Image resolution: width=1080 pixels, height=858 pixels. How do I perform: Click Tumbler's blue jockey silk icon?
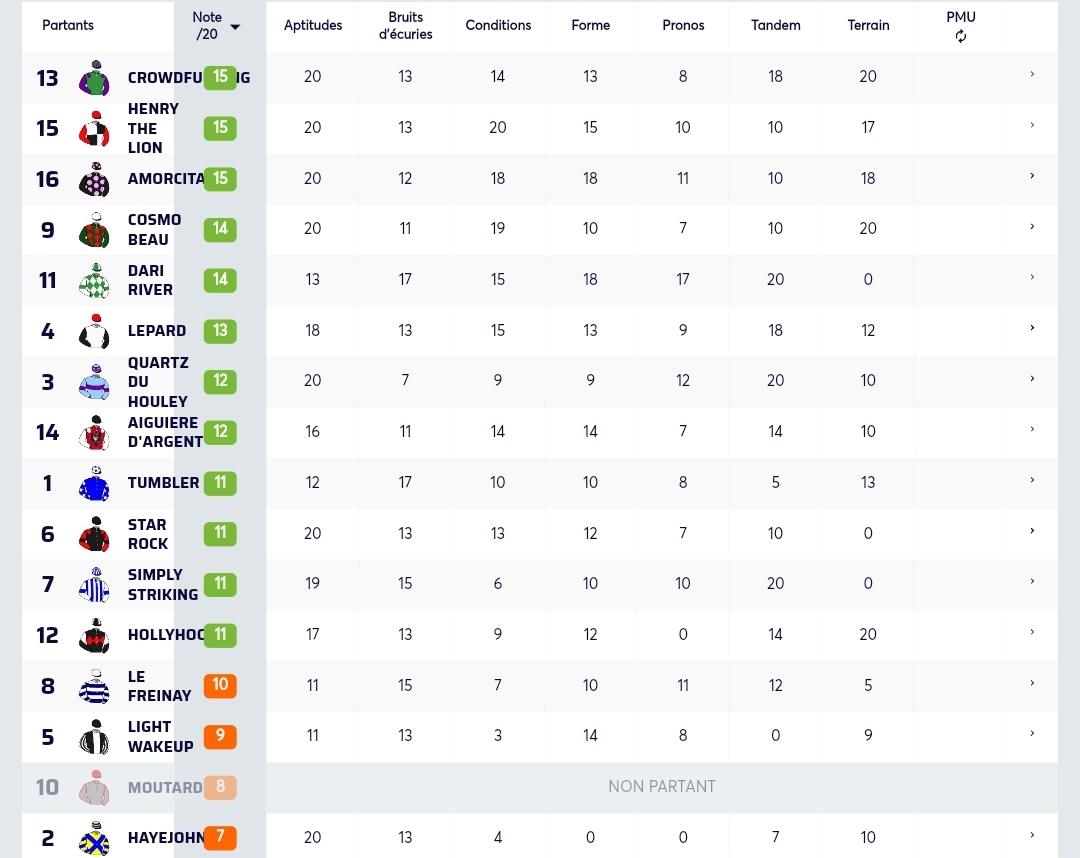[94, 483]
